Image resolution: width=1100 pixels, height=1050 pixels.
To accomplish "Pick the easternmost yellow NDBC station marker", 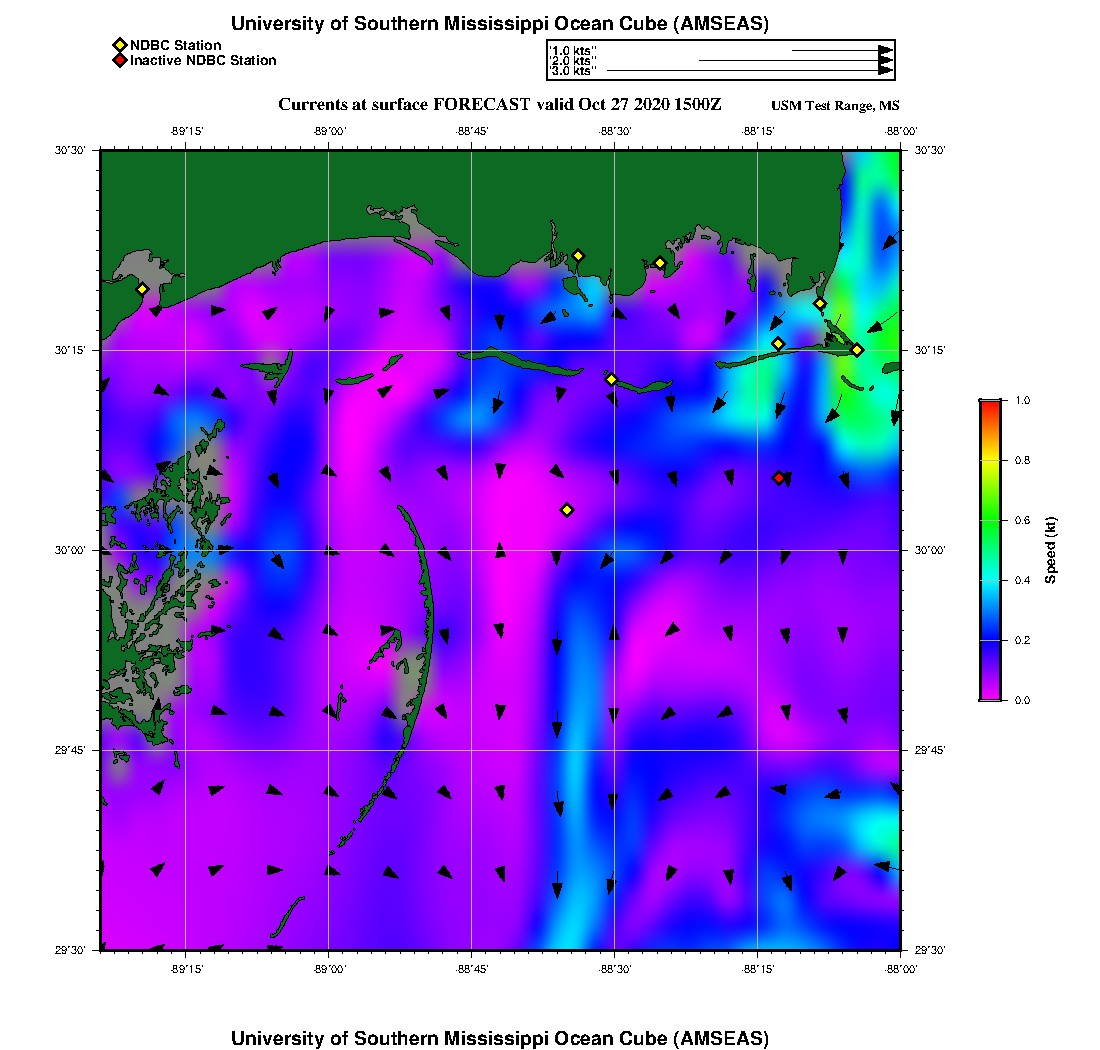I will (x=857, y=350).
